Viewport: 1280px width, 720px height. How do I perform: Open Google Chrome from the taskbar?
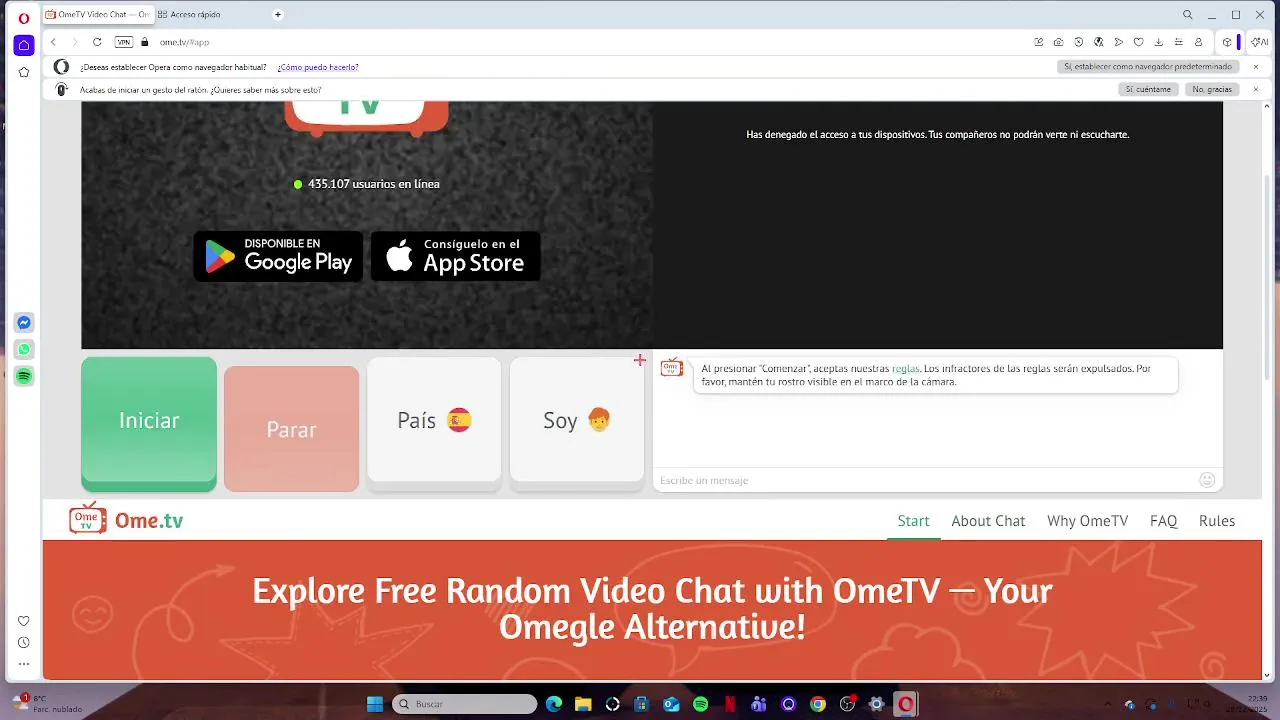coord(818,704)
